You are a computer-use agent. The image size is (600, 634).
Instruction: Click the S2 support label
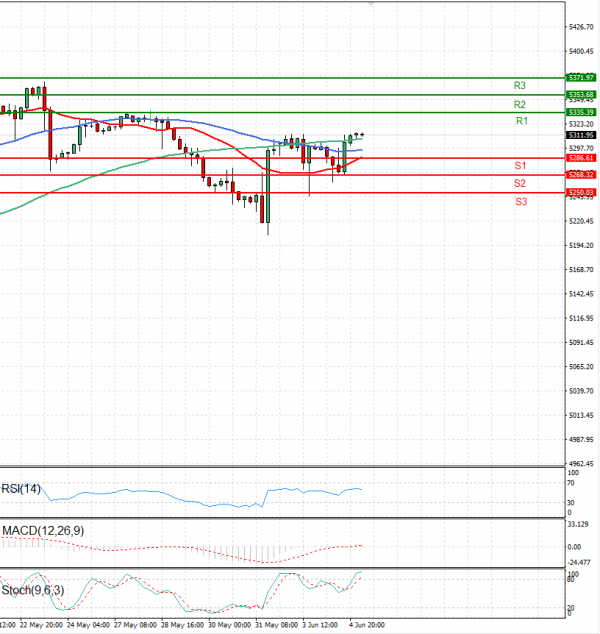pos(520,184)
